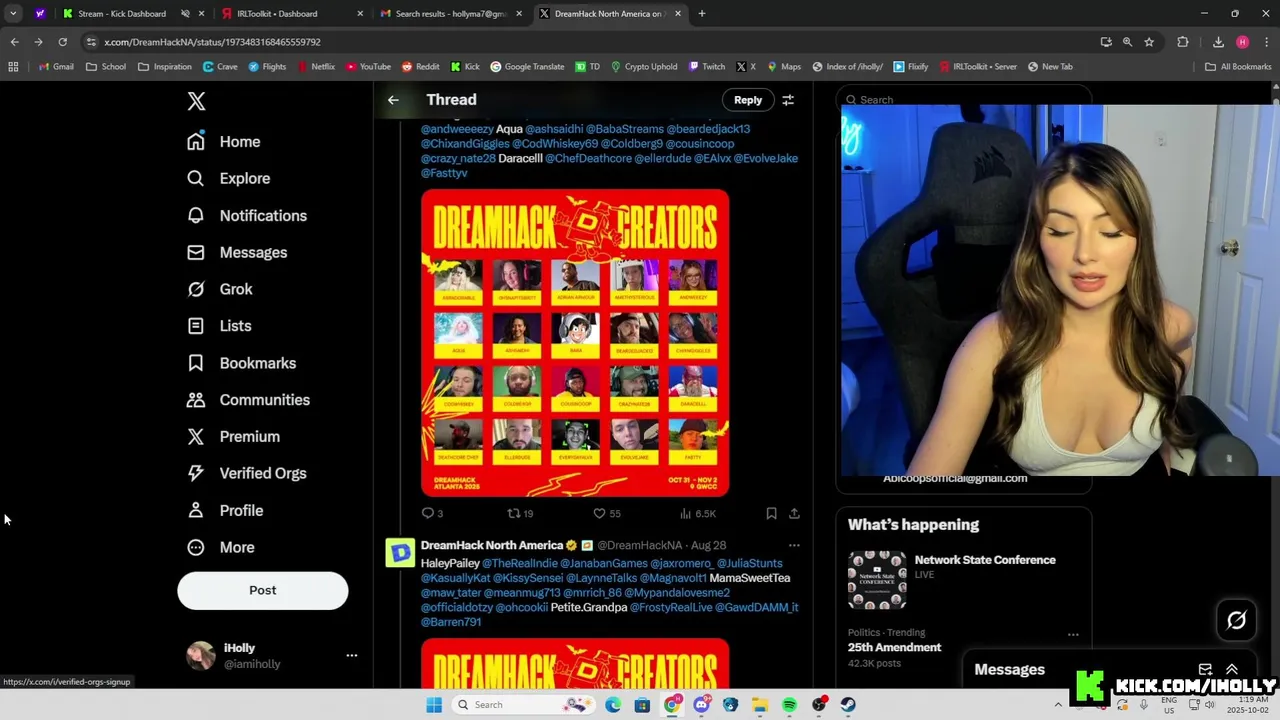
Task: Expand the More menu in sidebar
Action: pyautogui.click(x=221, y=547)
